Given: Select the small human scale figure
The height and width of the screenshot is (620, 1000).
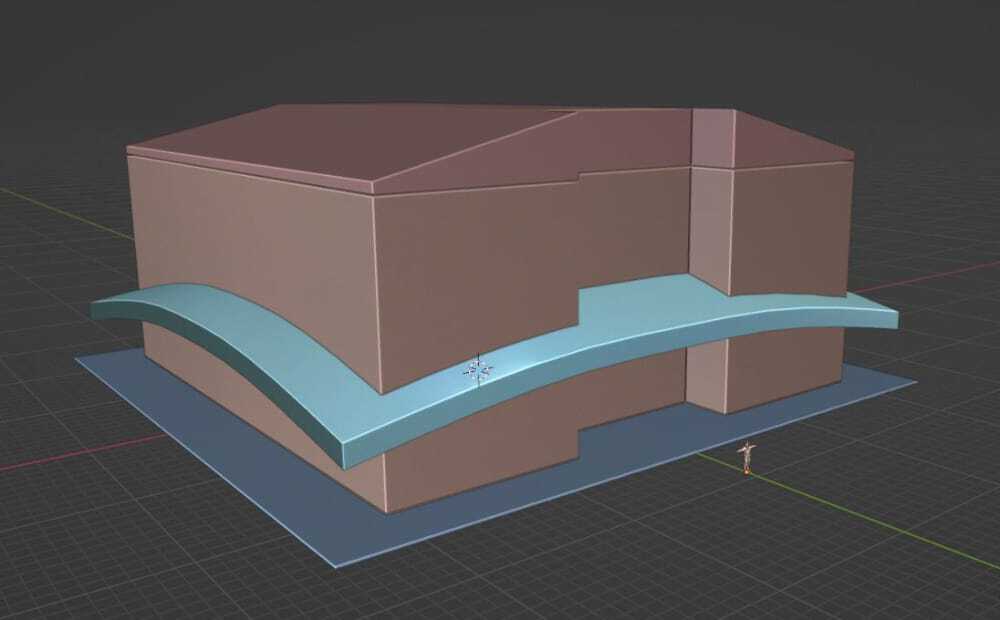Looking at the screenshot, I should pyautogui.click(x=746, y=457).
